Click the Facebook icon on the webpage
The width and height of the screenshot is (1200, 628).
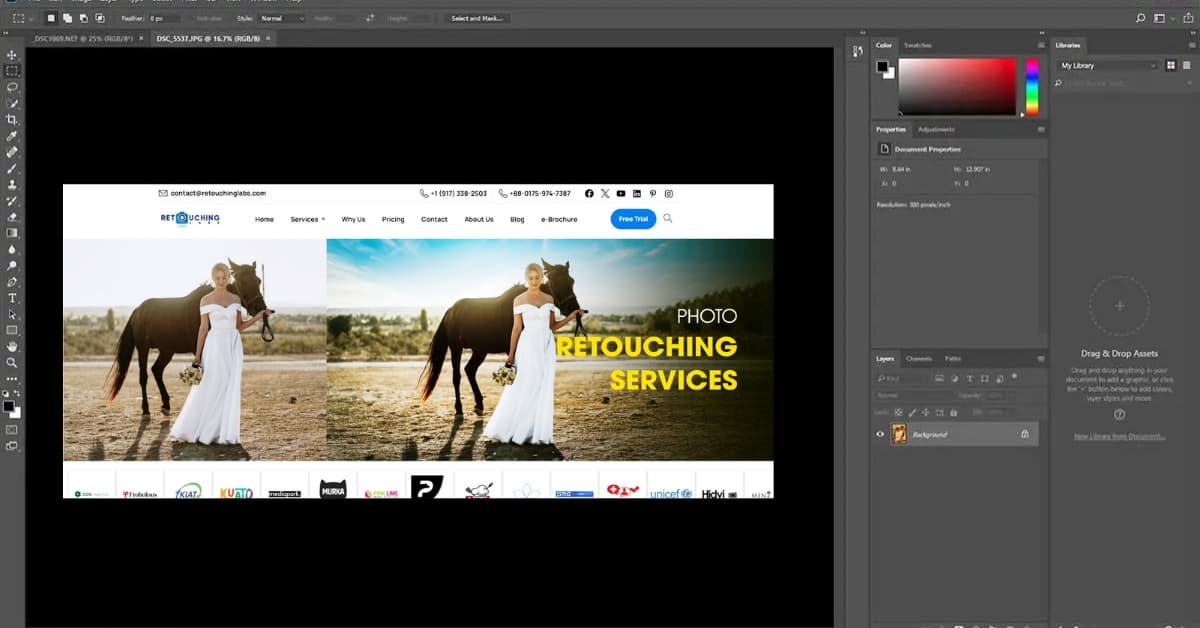(589, 193)
